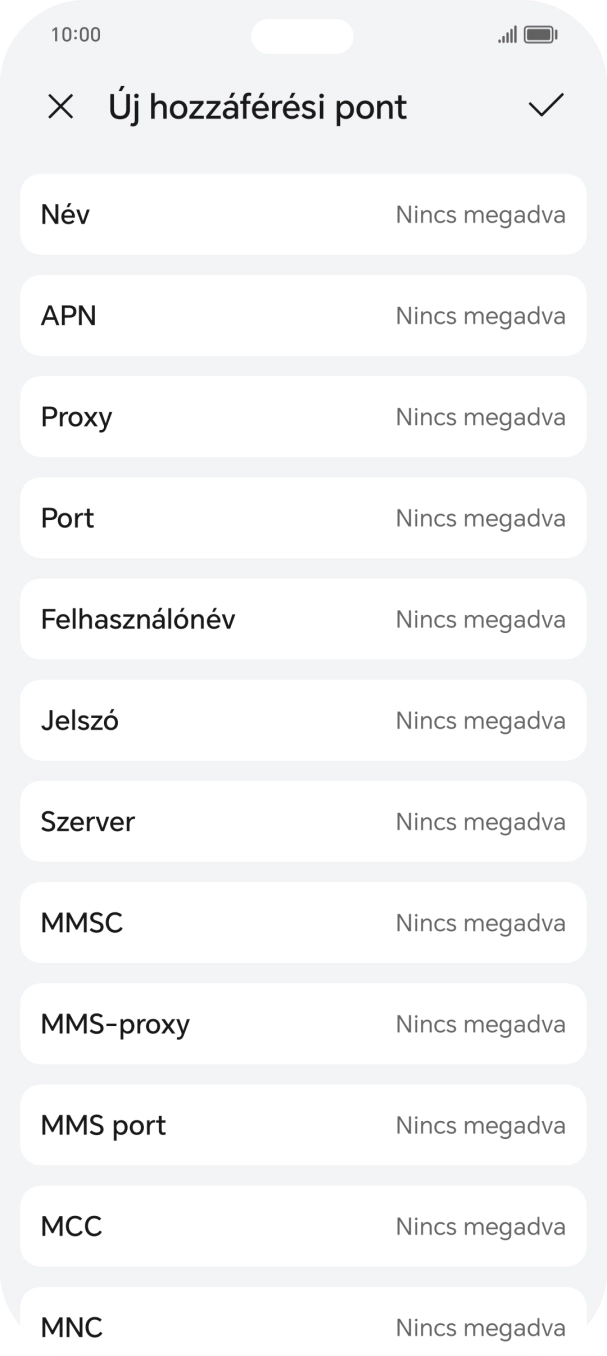Tap the signal strength indicator
The height and width of the screenshot is (1356, 607).
click(506, 34)
